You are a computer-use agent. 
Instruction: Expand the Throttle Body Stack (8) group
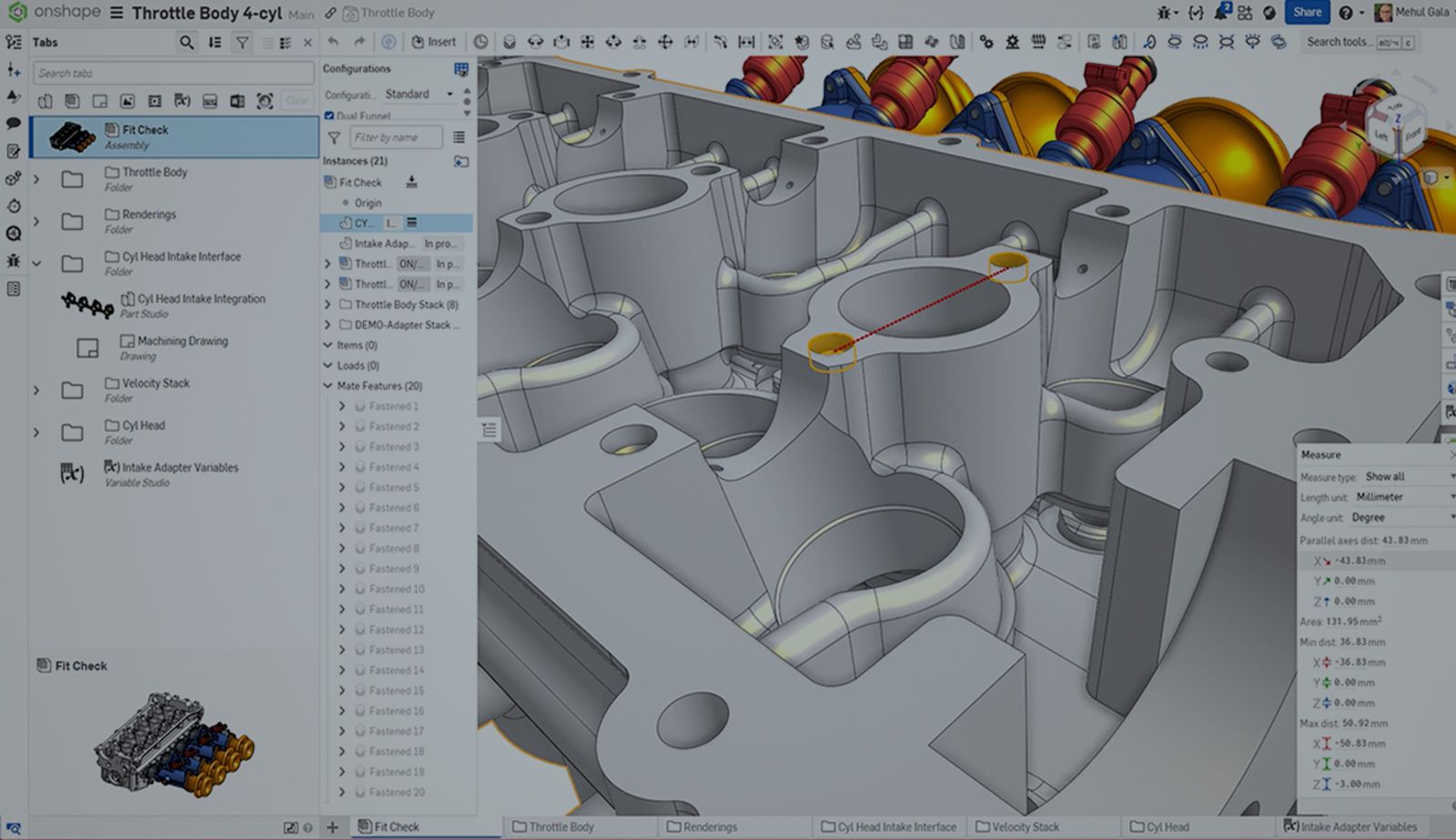tap(329, 304)
